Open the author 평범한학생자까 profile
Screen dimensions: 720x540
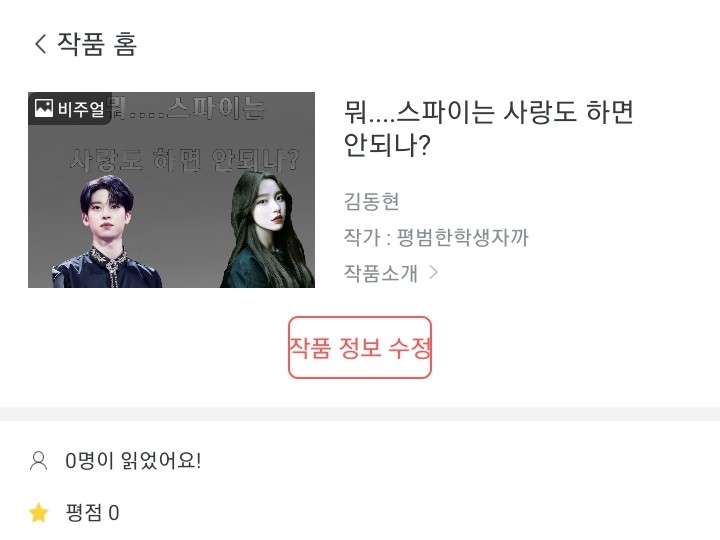click(x=462, y=237)
